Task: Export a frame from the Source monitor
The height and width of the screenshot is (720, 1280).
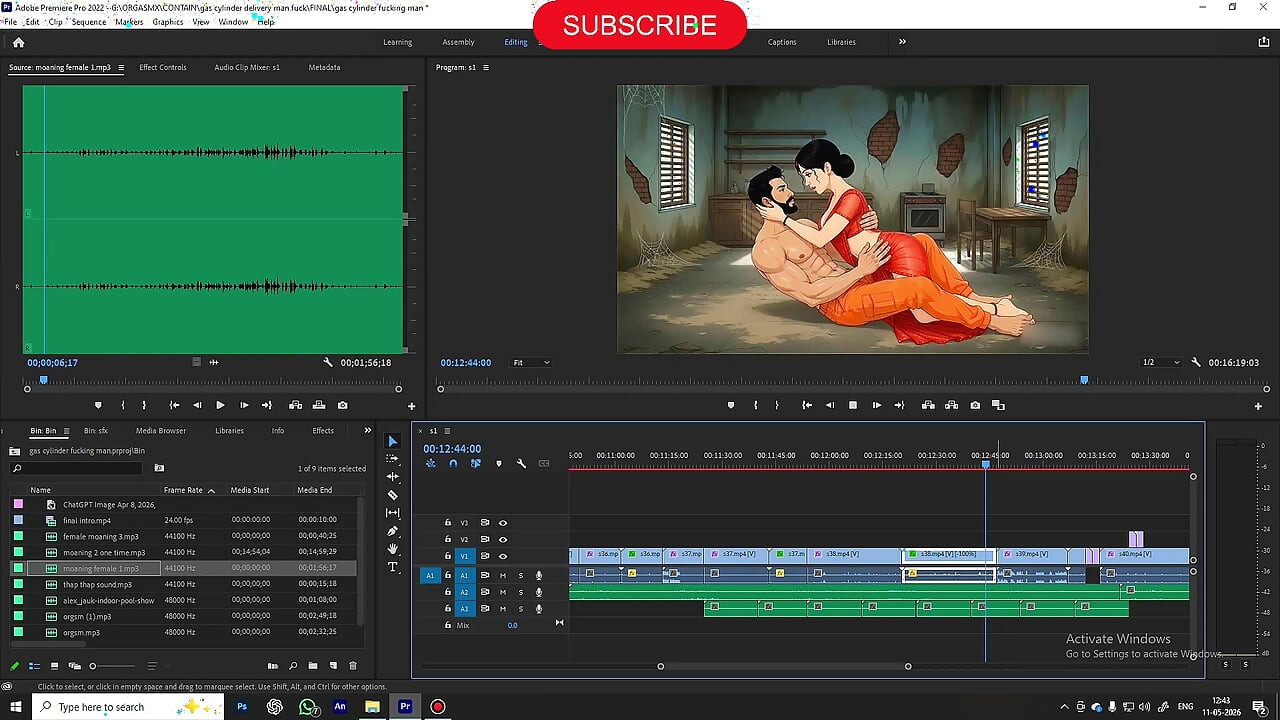Action: click(x=342, y=405)
